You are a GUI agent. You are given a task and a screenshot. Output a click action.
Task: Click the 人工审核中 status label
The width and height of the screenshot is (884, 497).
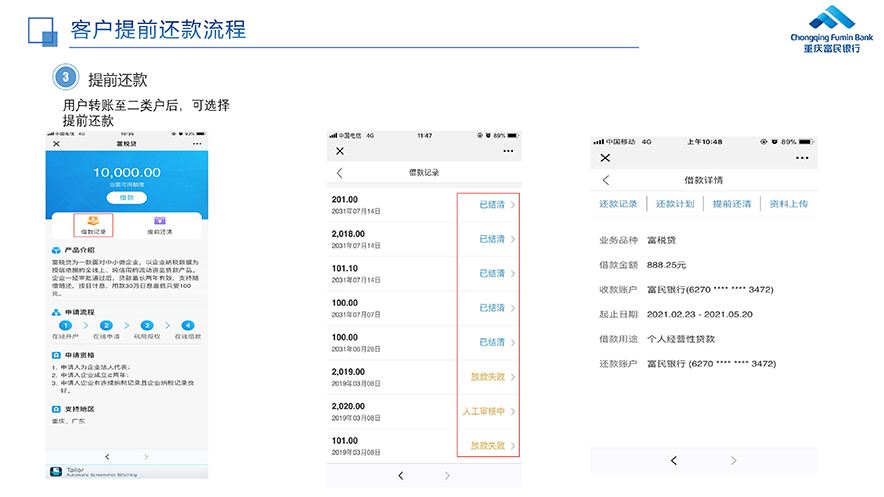coord(484,411)
